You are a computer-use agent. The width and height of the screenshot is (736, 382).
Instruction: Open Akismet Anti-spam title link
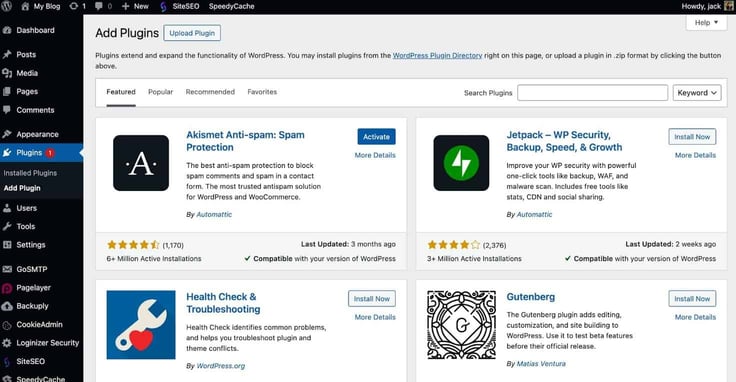(245, 141)
